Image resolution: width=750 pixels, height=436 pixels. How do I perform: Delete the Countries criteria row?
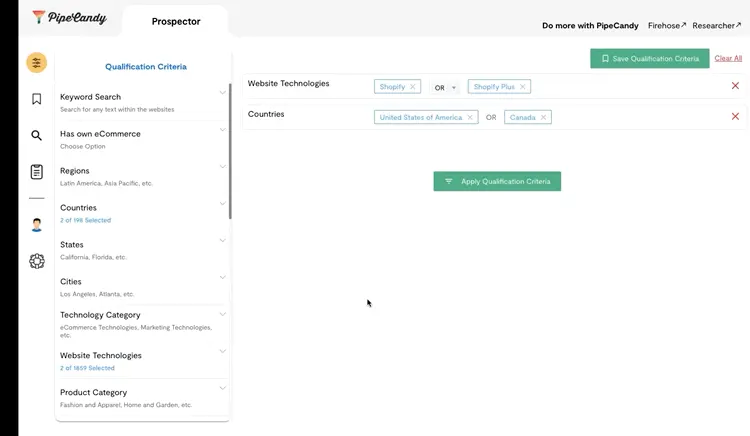[x=735, y=117]
